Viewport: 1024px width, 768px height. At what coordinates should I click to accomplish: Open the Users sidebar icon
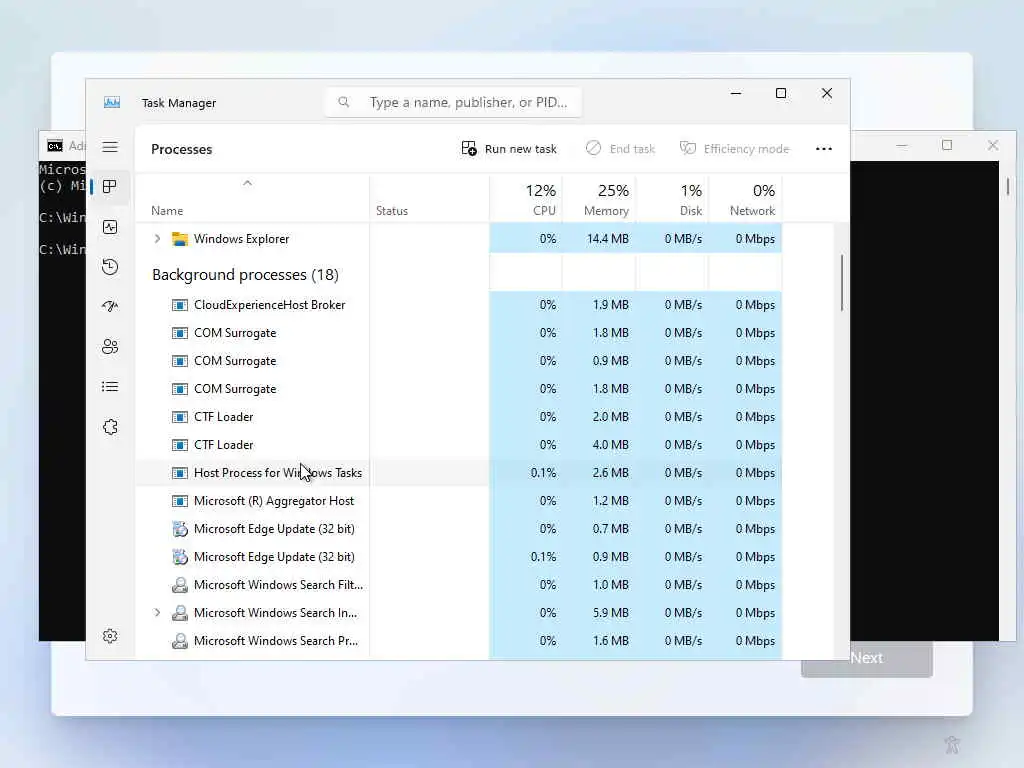pyautogui.click(x=110, y=346)
